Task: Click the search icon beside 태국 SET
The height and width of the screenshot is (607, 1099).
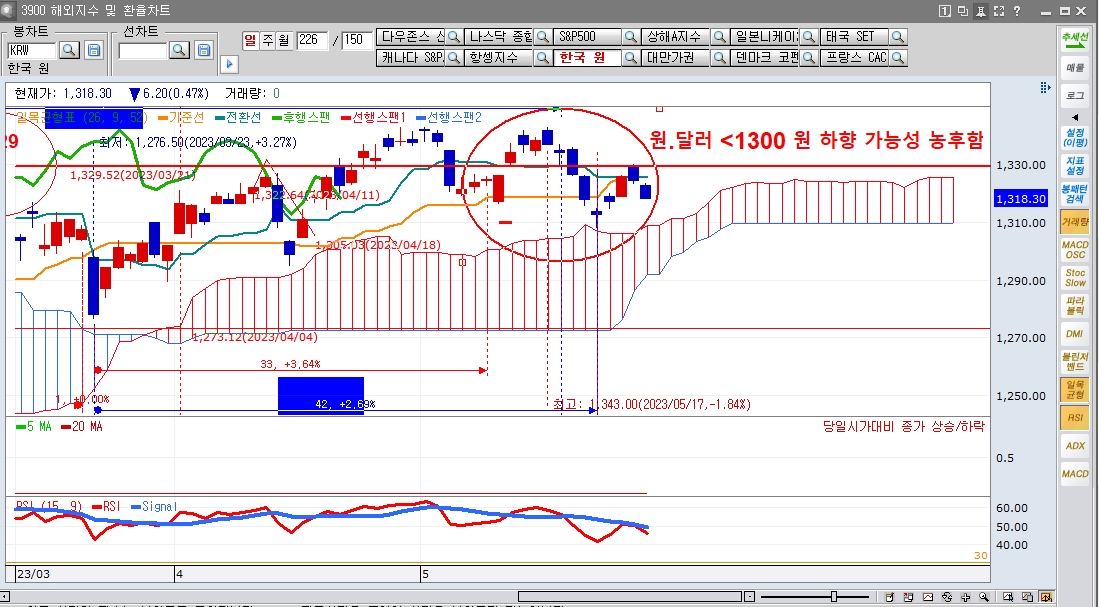Action: pos(898,37)
